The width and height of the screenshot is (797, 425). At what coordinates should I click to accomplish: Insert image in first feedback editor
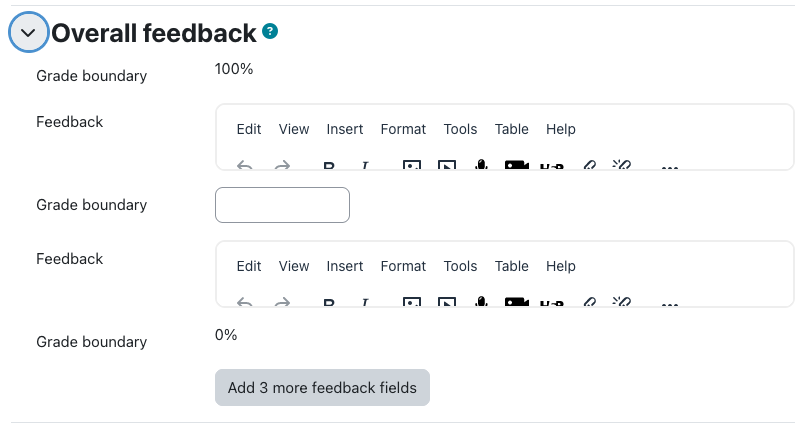tap(412, 165)
